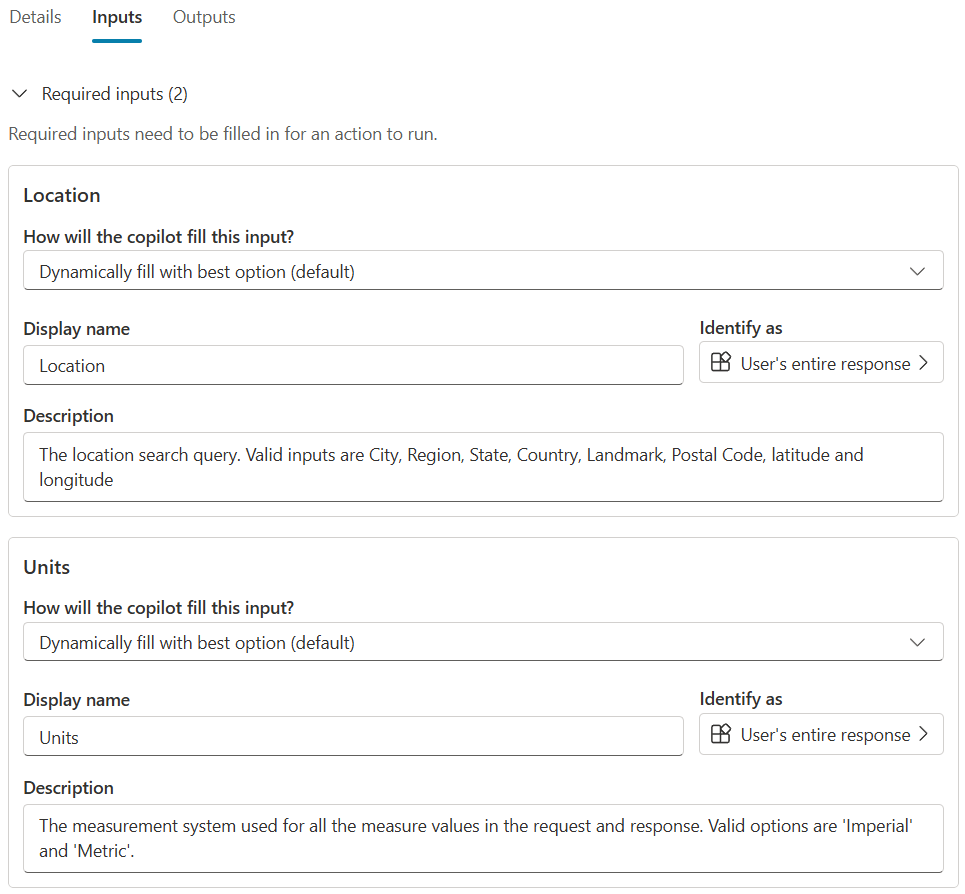This screenshot has width=965, height=894.
Task: Click the entity icon in Units' Identify as
Action: (721, 735)
